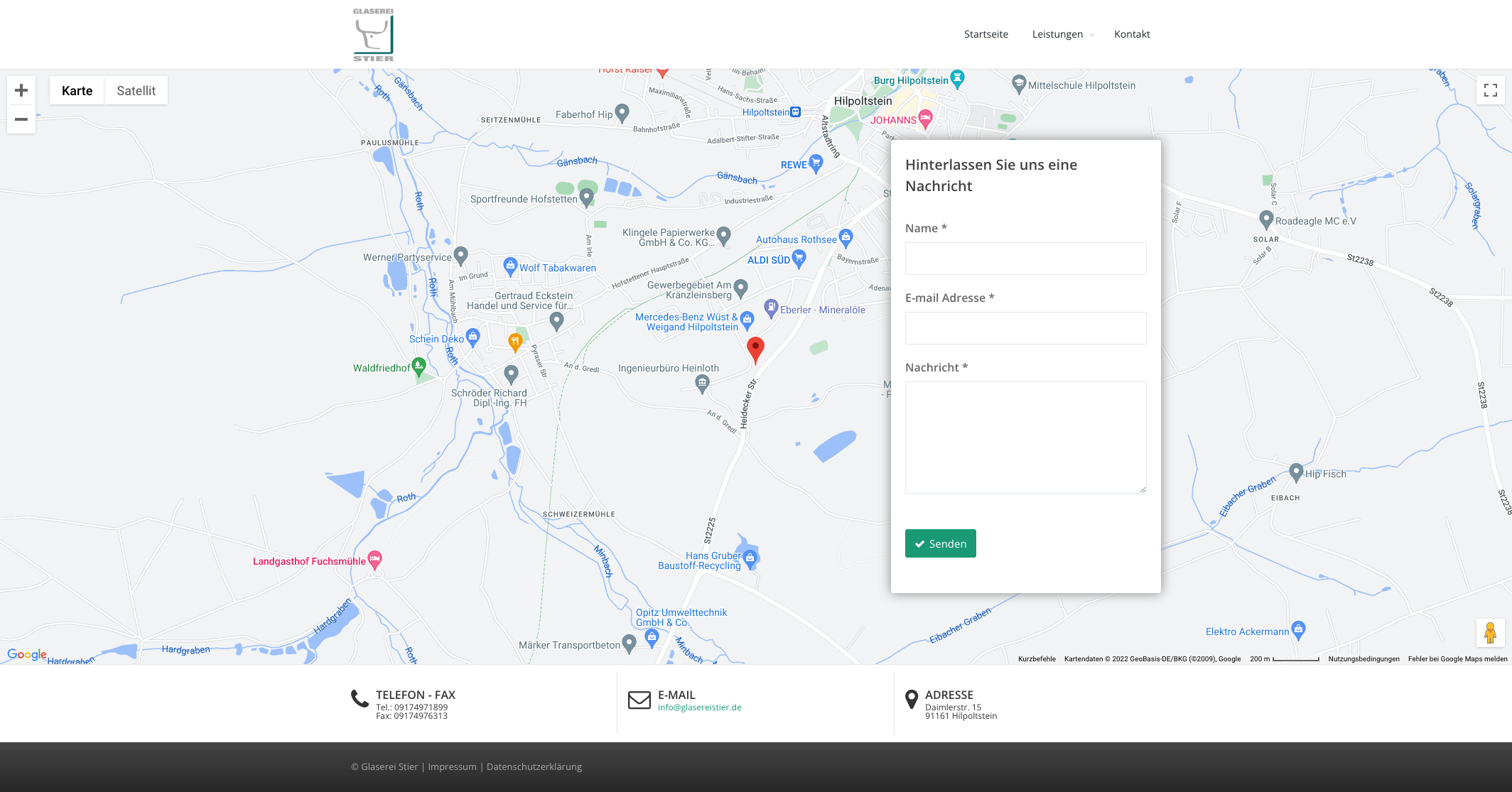Screen dimensions: 1512x792
Task: Open the Startseite menu item
Action: [x=985, y=34]
